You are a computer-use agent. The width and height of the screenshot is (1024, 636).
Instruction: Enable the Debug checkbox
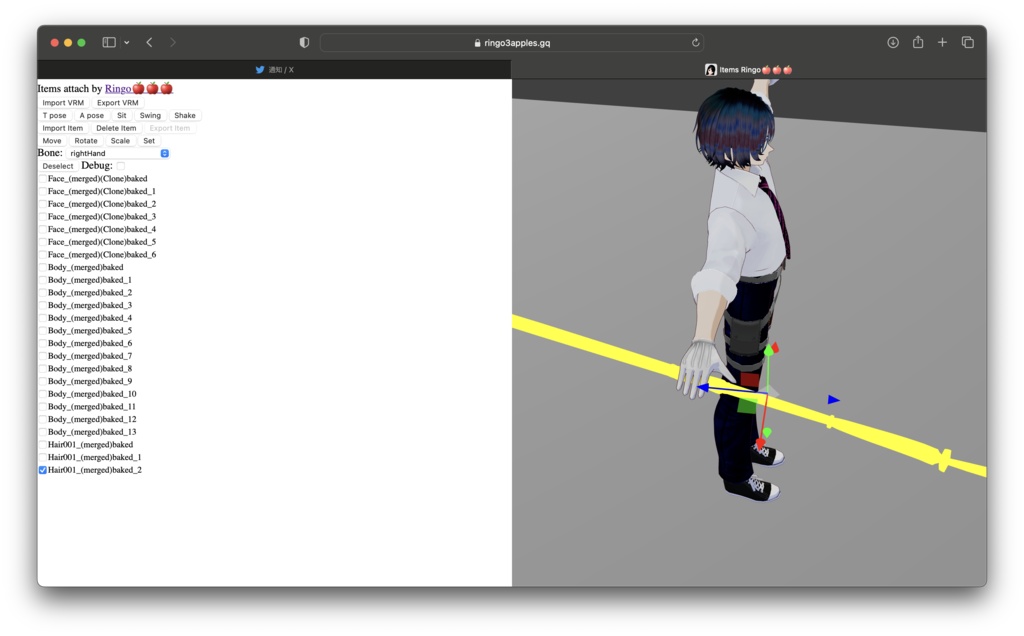tap(120, 166)
